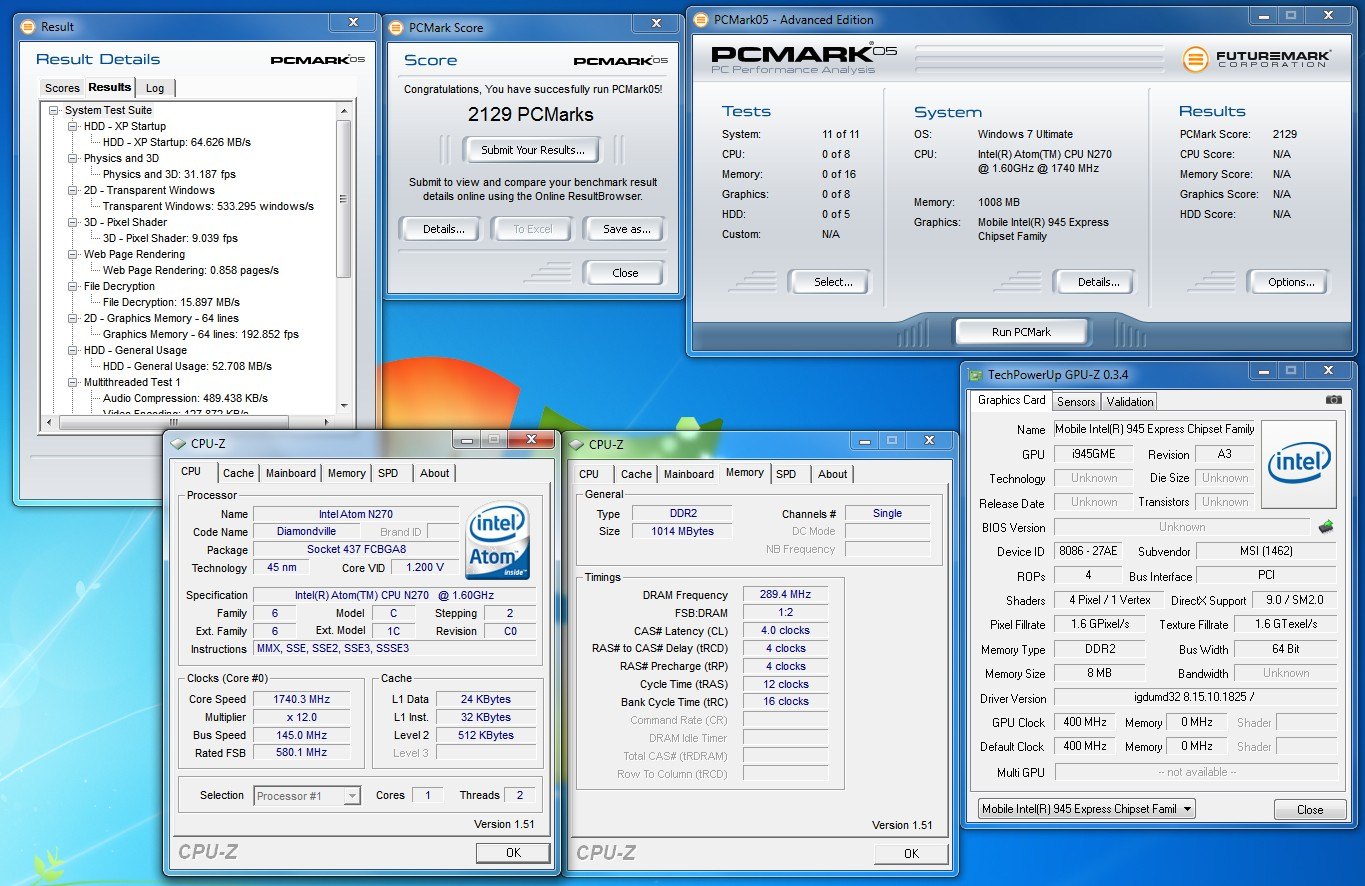Click the GPU-Z title bar icon
Image resolution: width=1365 pixels, height=886 pixels.
click(x=976, y=374)
